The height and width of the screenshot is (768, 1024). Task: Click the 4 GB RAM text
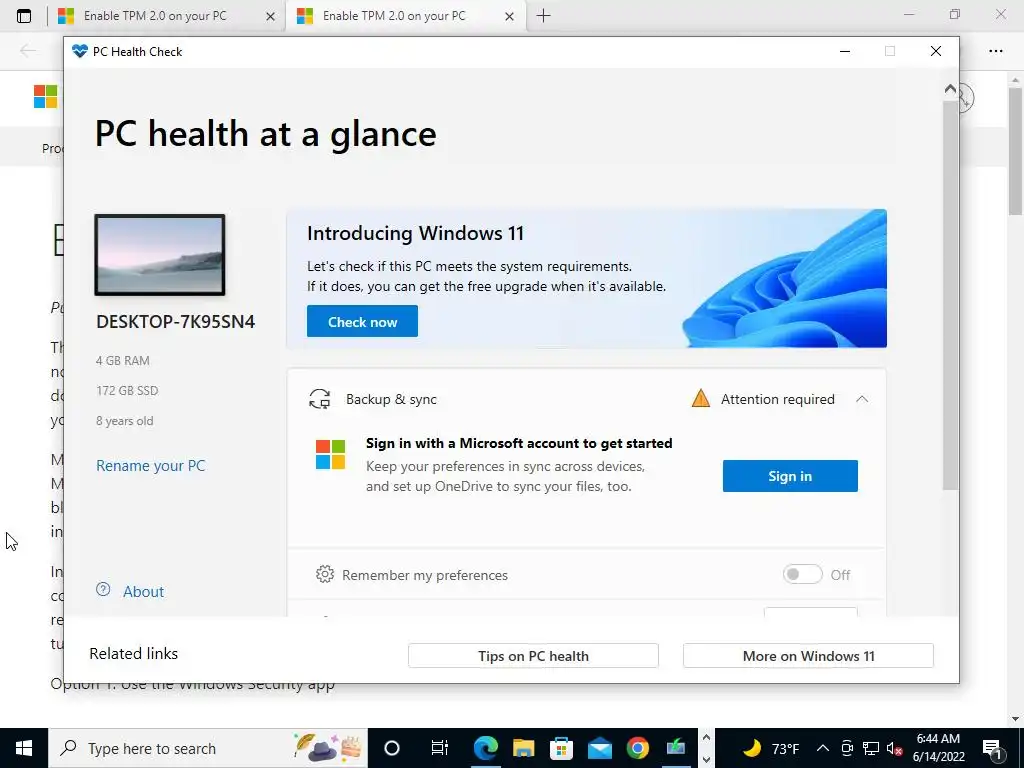pyautogui.click(x=123, y=360)
